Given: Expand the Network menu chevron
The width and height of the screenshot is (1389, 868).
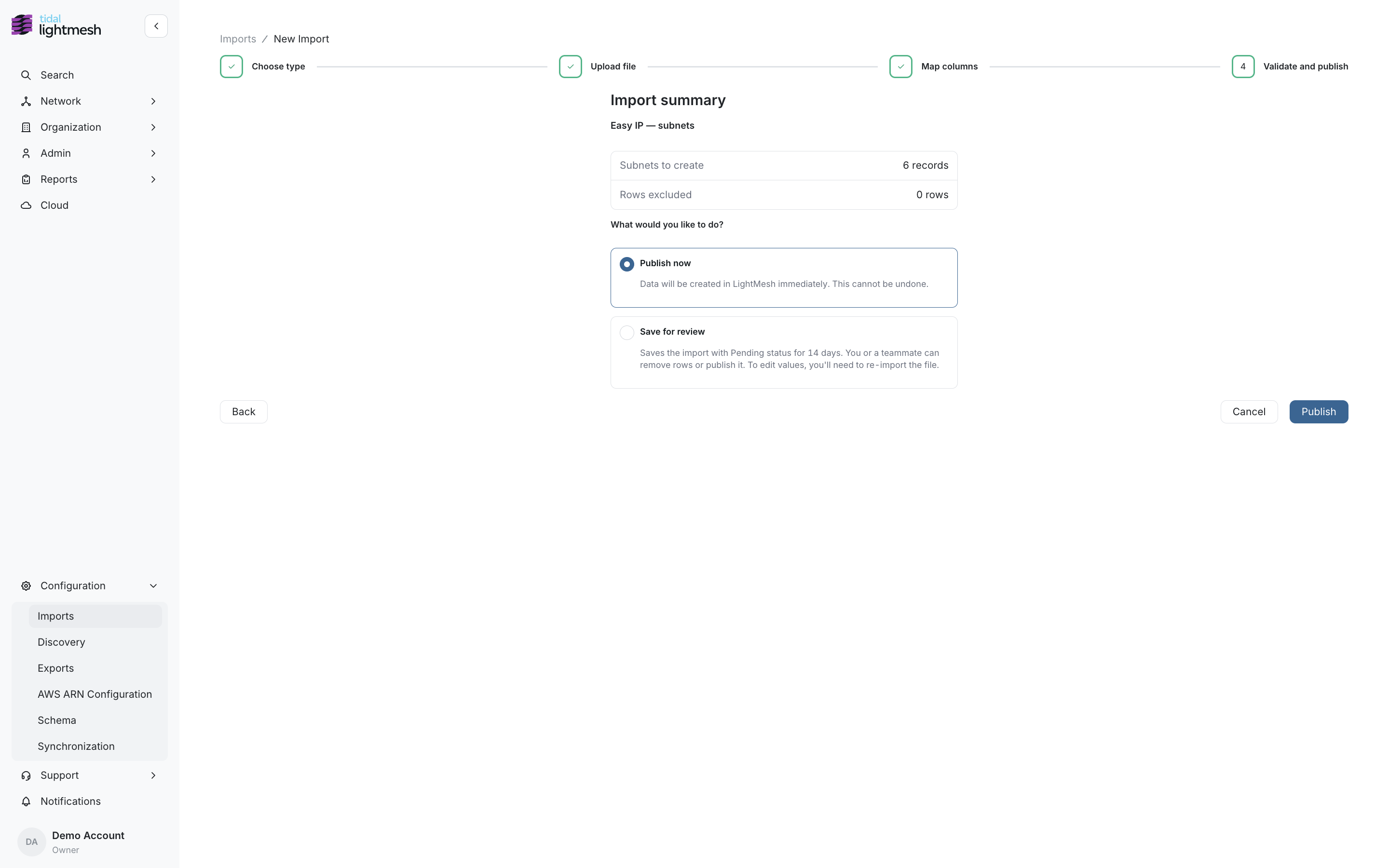Looking at the screenshot, I should point(153,101).
